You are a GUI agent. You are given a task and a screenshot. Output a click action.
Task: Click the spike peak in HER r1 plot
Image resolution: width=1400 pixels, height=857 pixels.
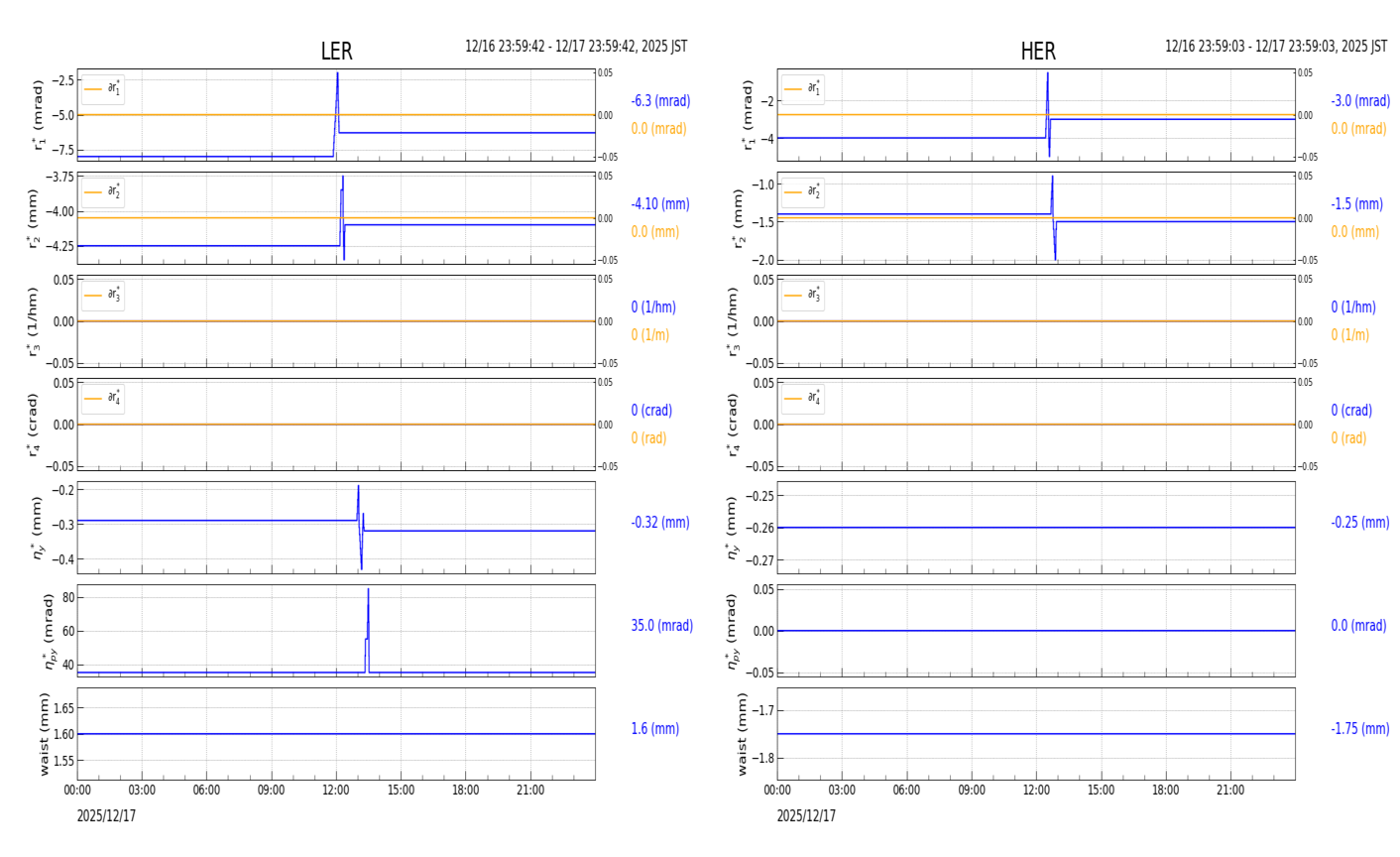click(x=1047, y=74)
